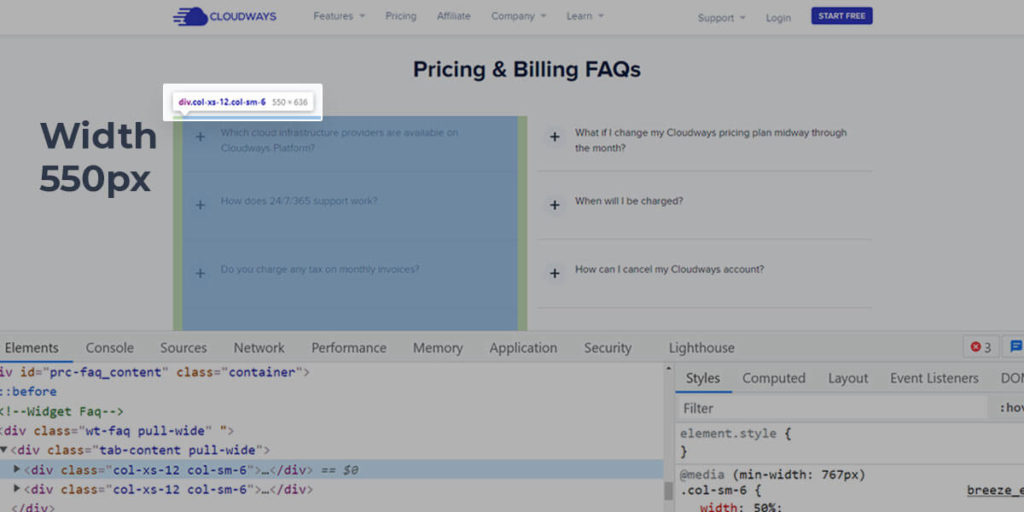Screen dimensions: 1024x512
Task: Click the Filter input in Styles pane
Action: [831, 408]
